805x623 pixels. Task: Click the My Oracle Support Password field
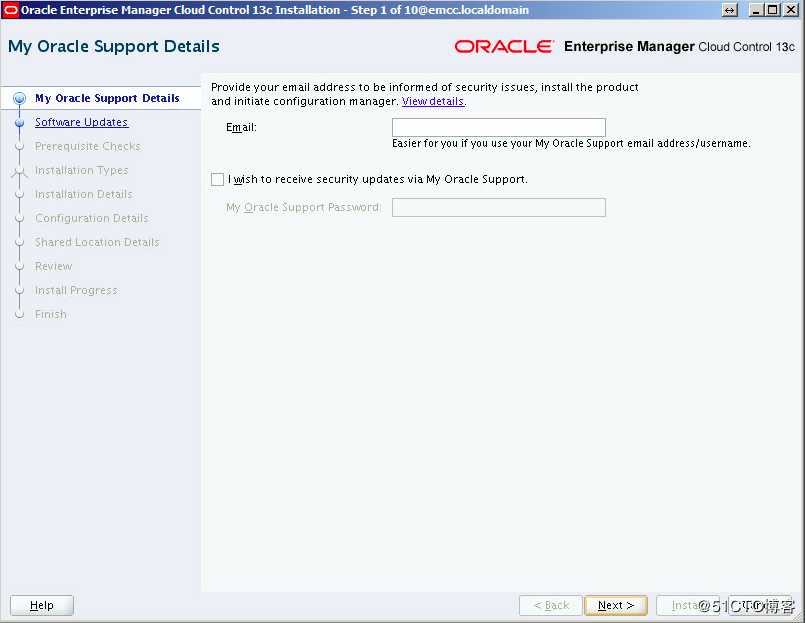(499, 207)
